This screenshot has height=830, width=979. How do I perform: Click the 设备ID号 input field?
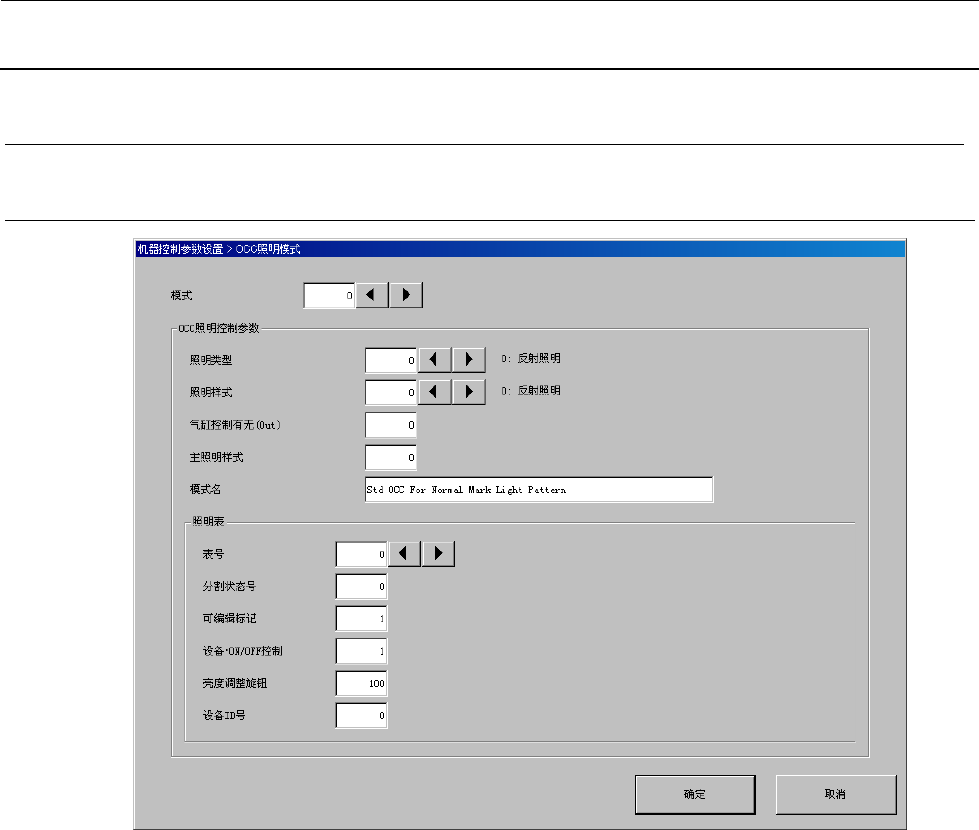pyautogui.click(x=362, y=716)
